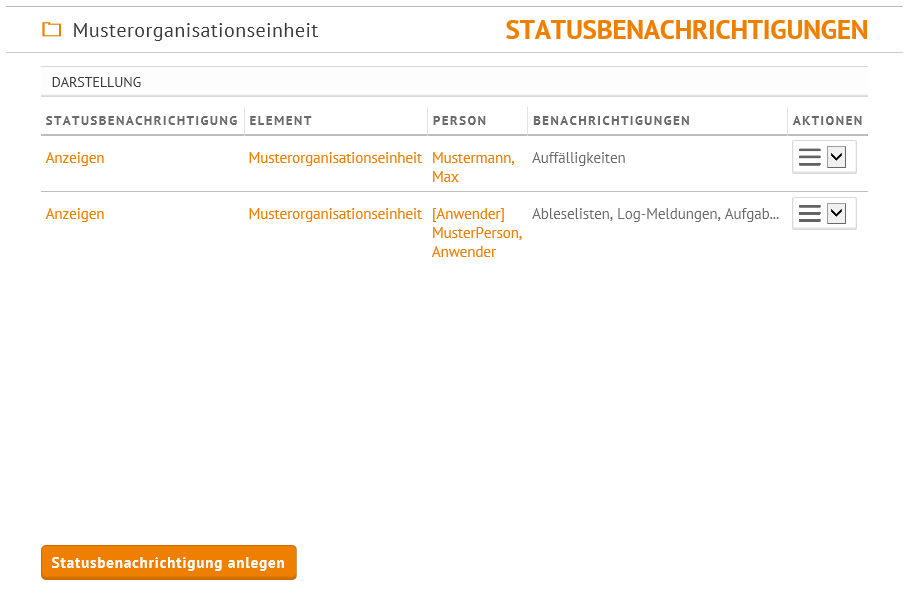The image size is (905, 597).
Task: Click the folder icon beside Musterorganisationseinheit heading
Action: (51, 29)
